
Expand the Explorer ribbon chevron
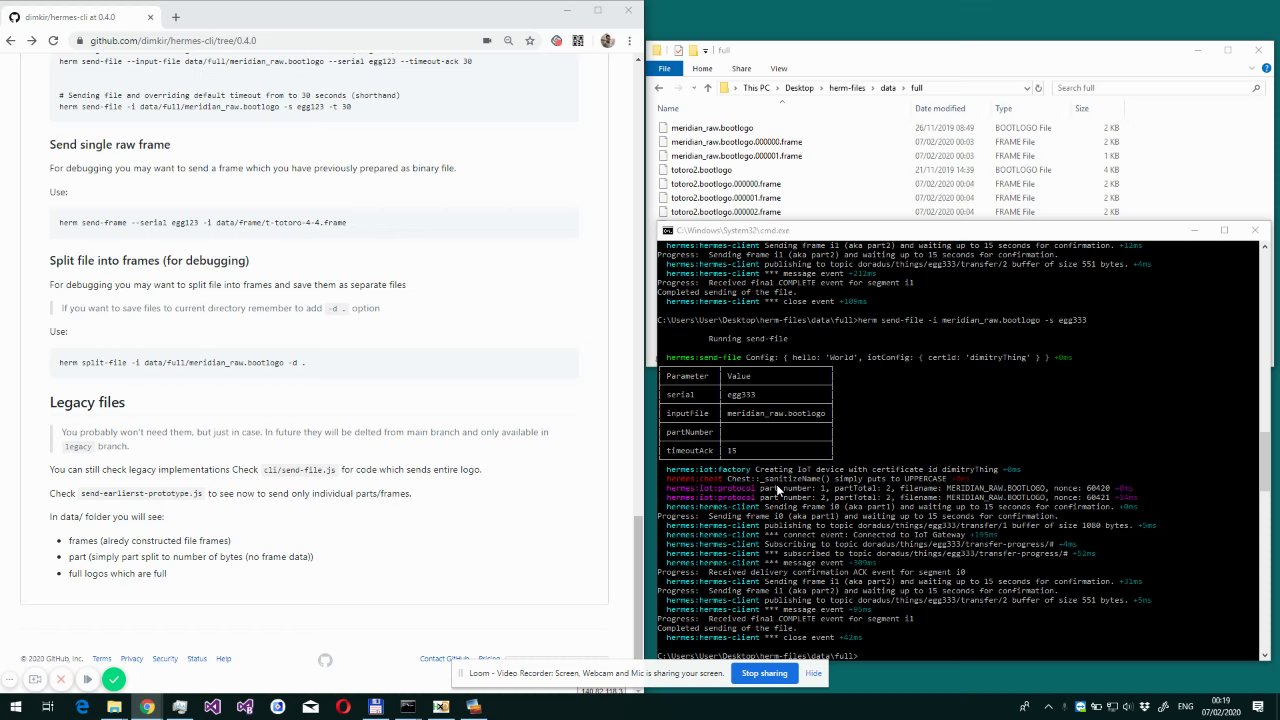pos(1253,68)
